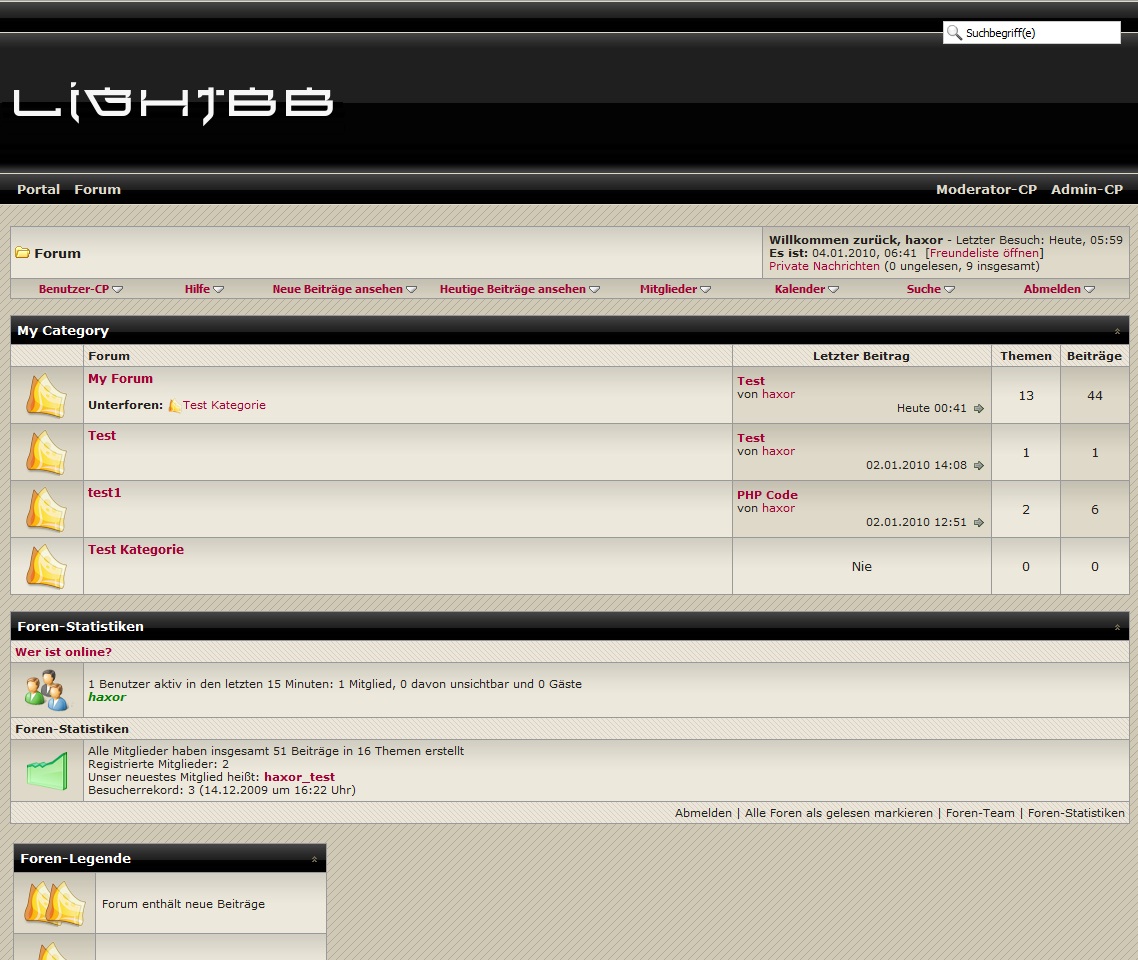Click the Besucherrekord statistics line
This screenshot has height=960, width=1138.
point(221,790)
